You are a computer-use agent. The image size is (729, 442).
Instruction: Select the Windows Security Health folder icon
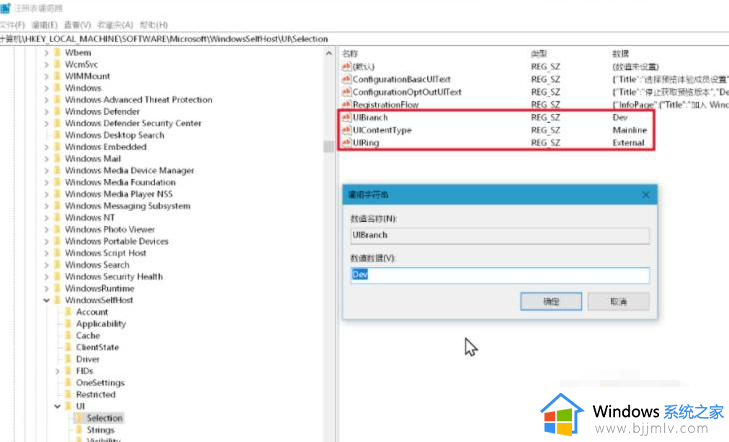[58, 277]
